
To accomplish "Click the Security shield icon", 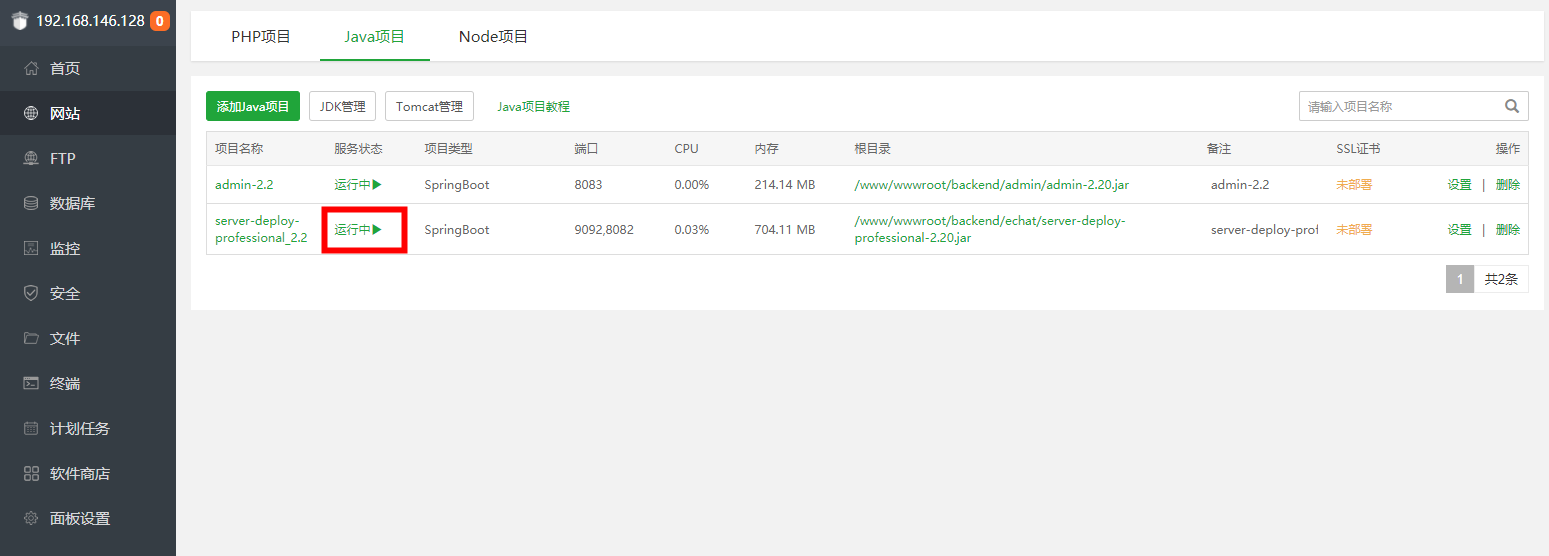I will 31,294.
